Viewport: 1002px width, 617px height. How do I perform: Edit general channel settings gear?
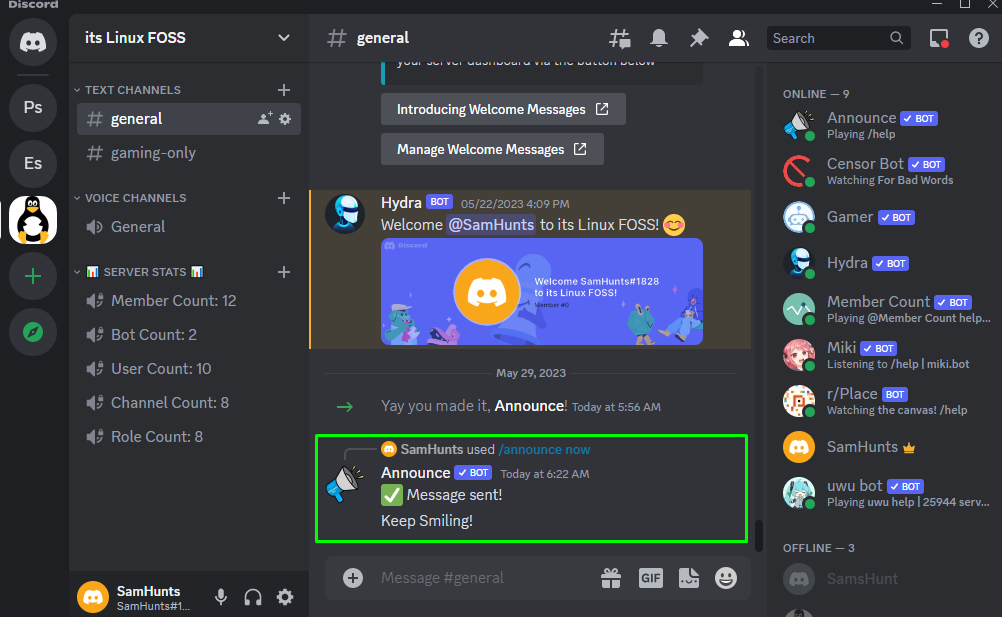[x=285, y=119]
